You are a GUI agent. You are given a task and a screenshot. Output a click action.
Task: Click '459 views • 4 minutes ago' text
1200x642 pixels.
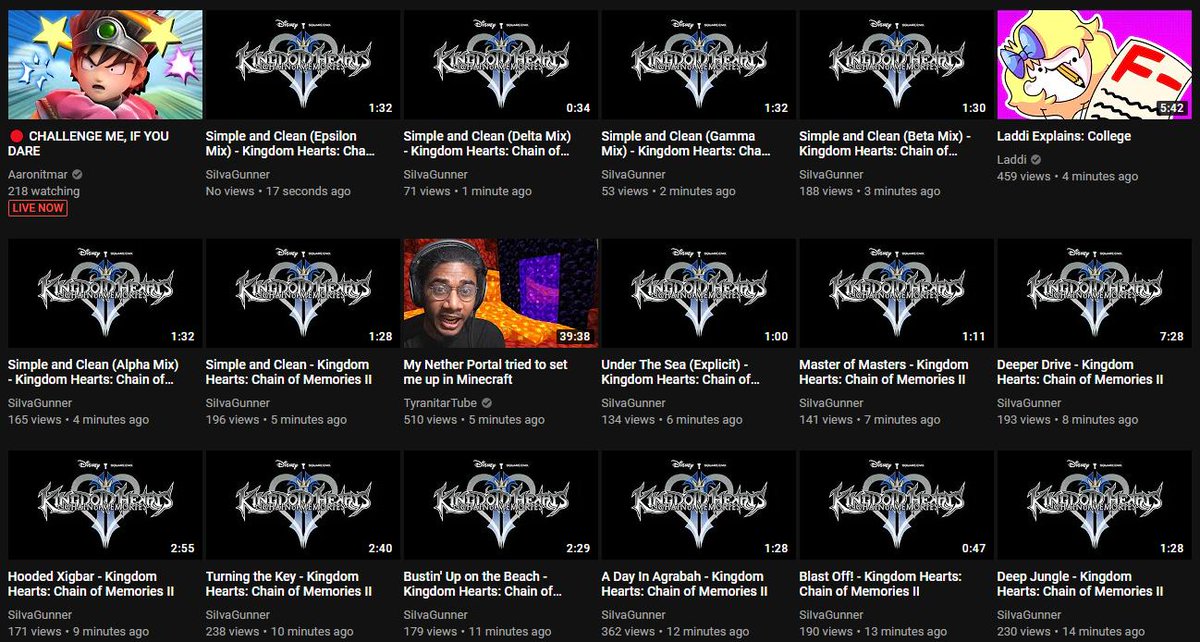[x=1067, y=176]
